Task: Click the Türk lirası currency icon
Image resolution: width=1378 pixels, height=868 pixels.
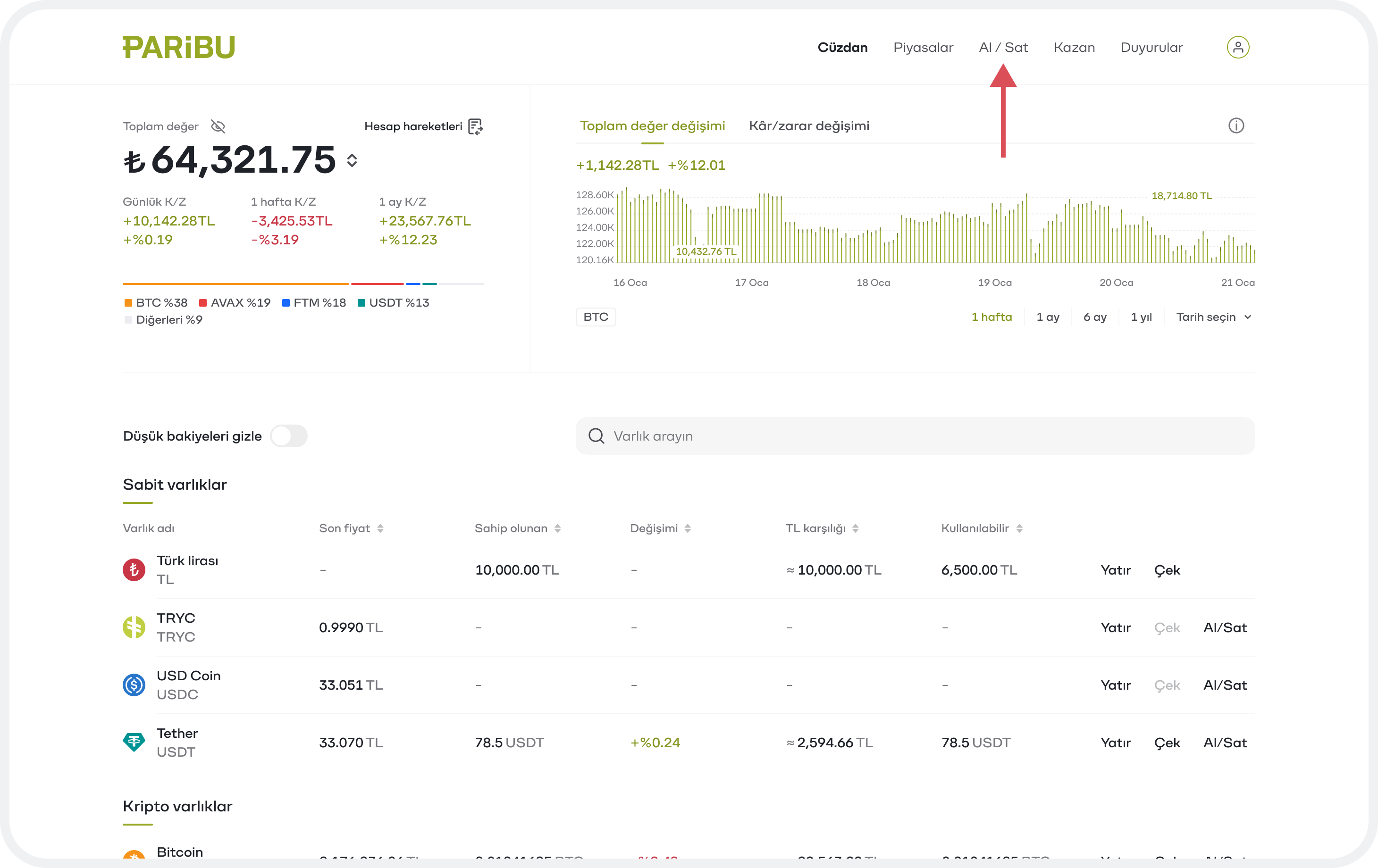Action: [x=134, y=570]
